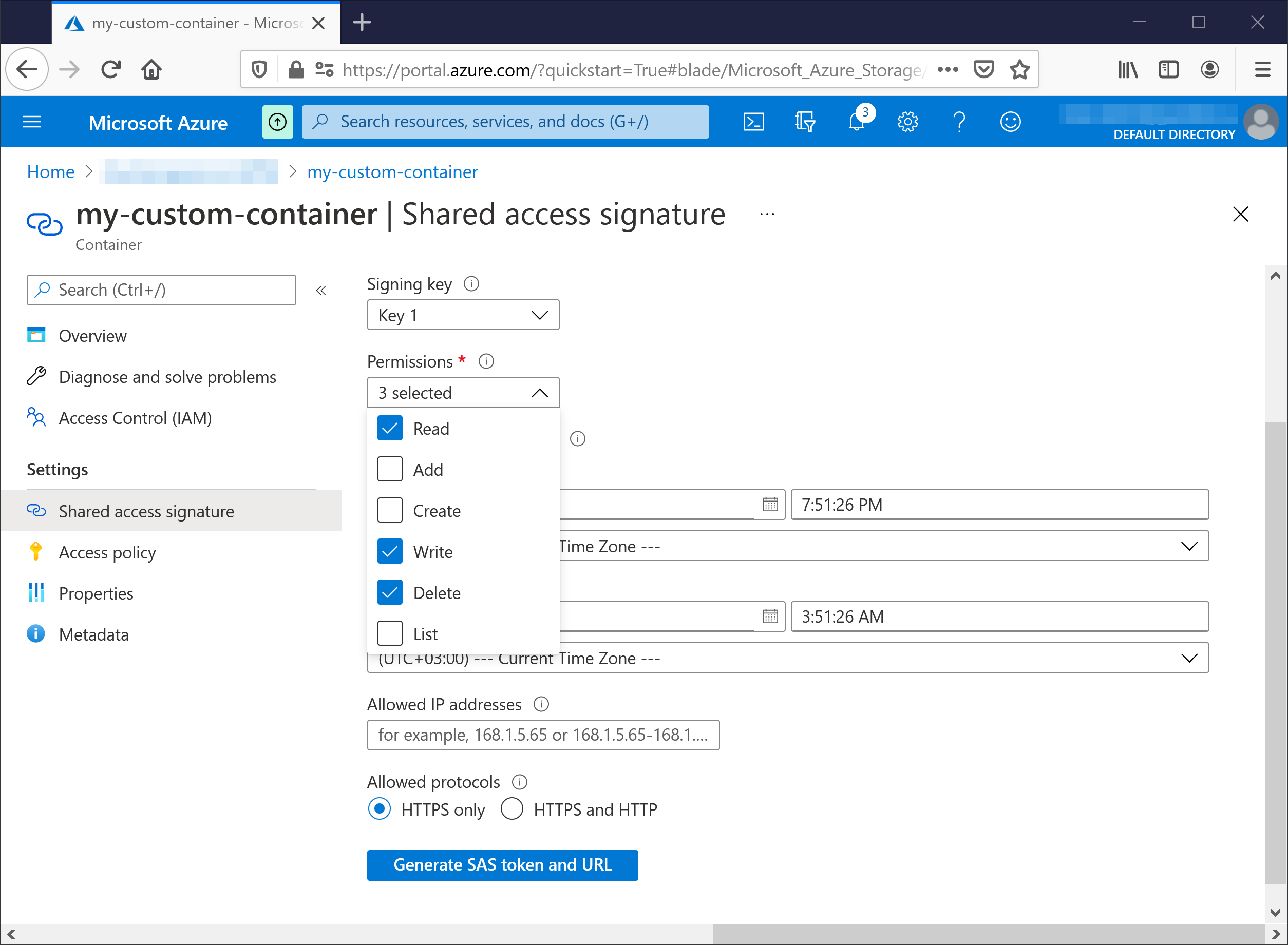Open the Signing key dropdown
Image resolution: width=1288 pixels, height=945 pixels.
[x=463, y=315]
